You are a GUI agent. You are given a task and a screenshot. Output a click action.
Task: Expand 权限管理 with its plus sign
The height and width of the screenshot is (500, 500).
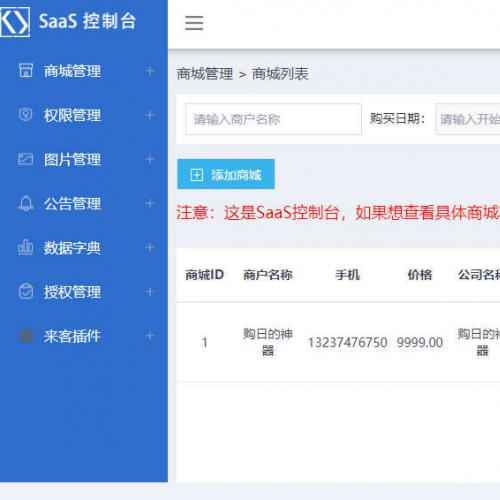[150, 115]
